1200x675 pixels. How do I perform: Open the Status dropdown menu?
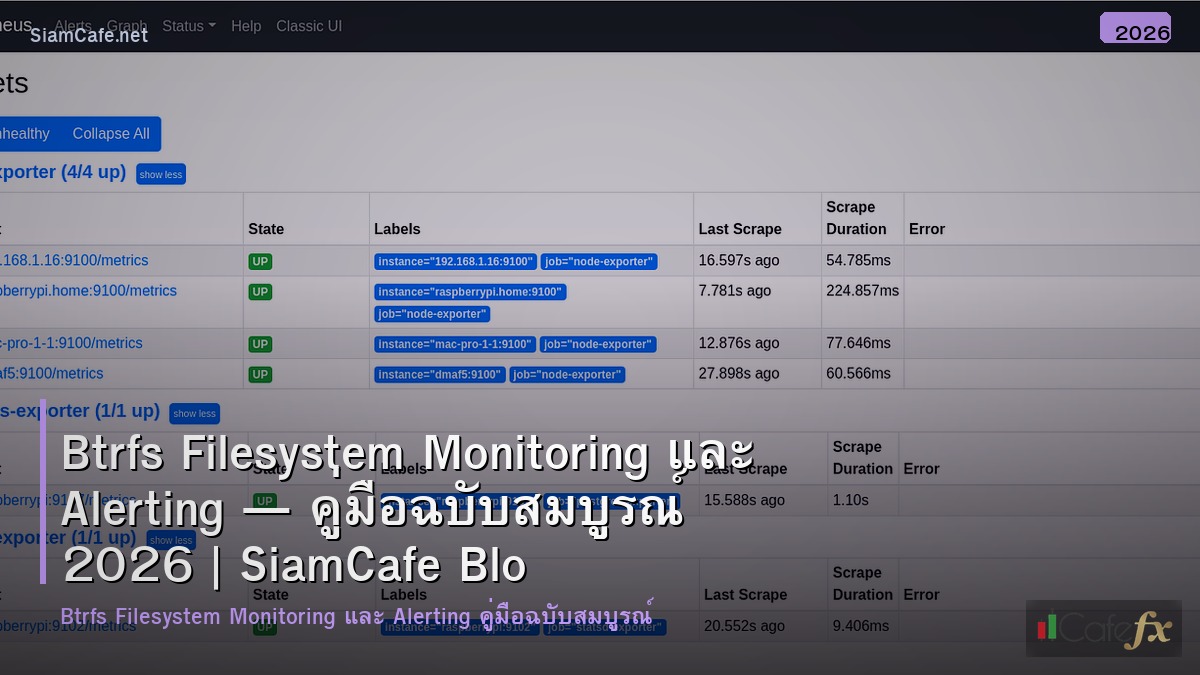tap(188, 26)
